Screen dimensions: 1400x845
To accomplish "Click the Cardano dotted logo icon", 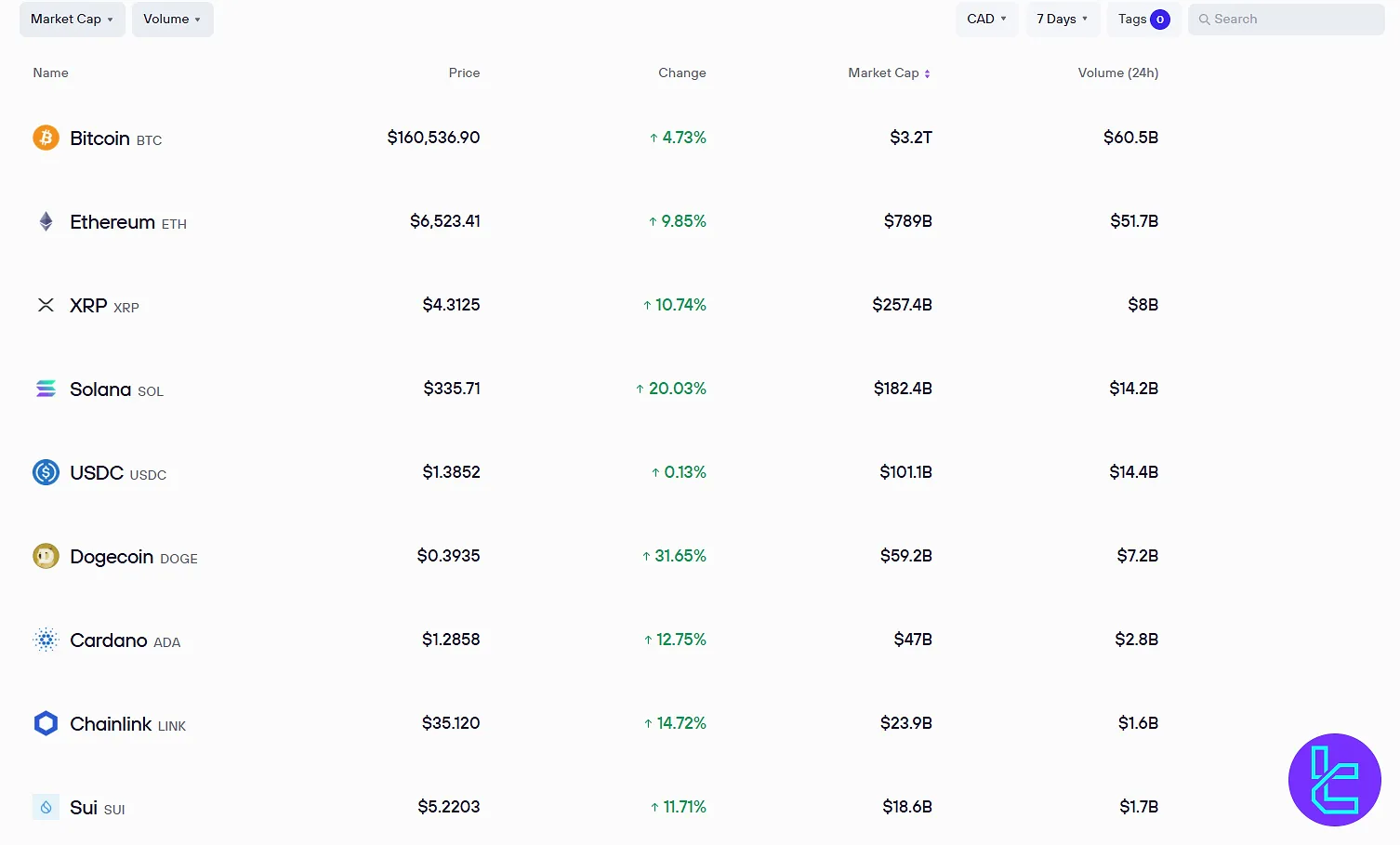I will tap(46, 640).
